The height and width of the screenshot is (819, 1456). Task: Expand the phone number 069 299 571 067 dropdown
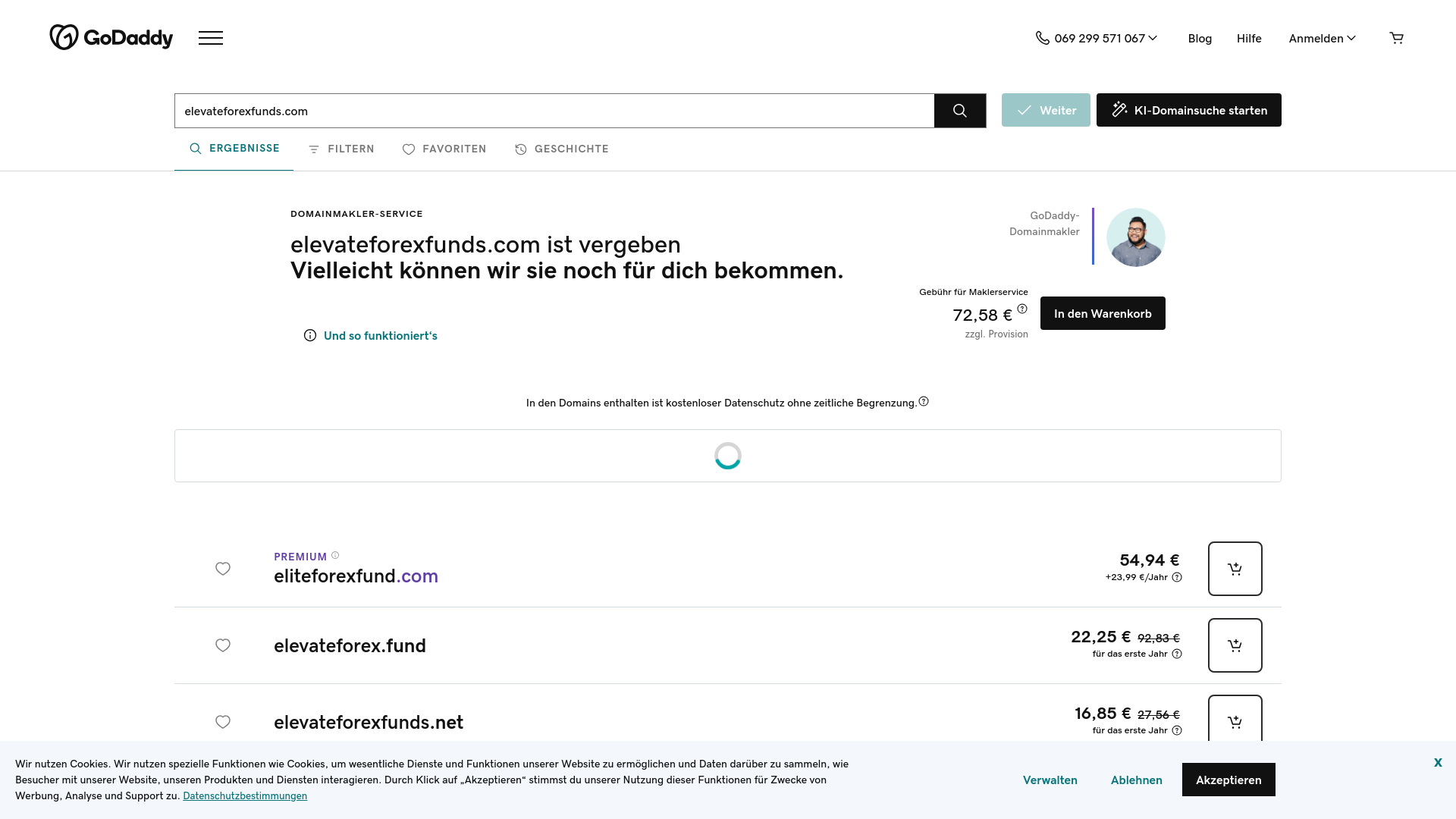coord(1106,38)
